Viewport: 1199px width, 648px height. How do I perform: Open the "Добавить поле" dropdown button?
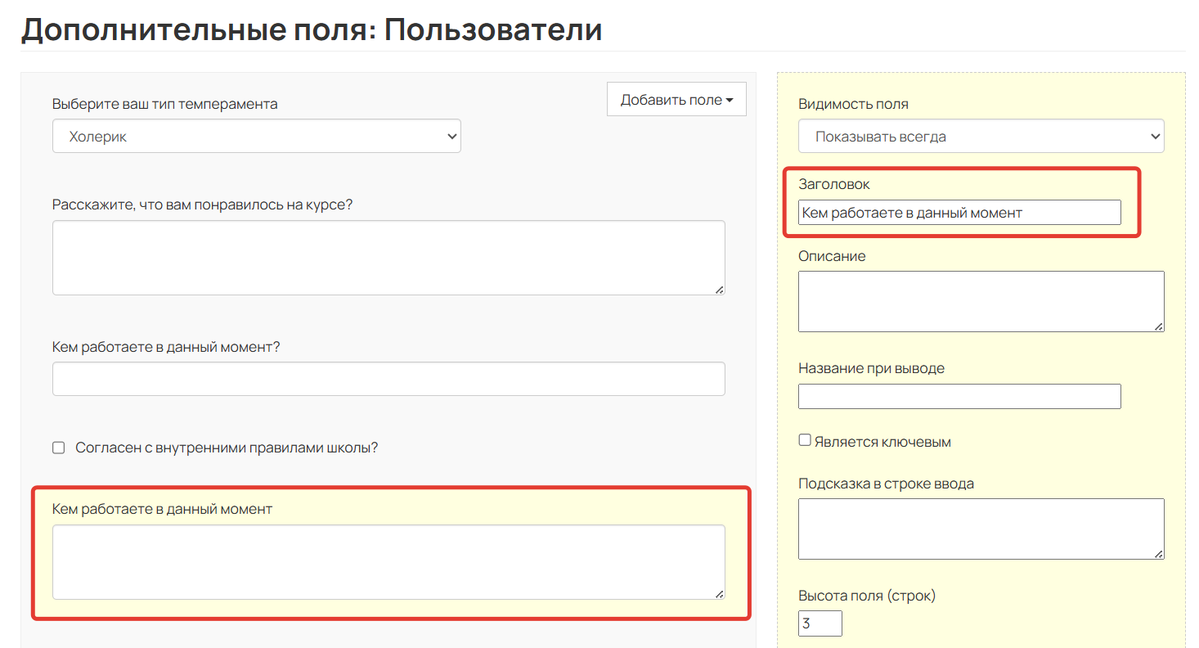click(x=675, y=99)
